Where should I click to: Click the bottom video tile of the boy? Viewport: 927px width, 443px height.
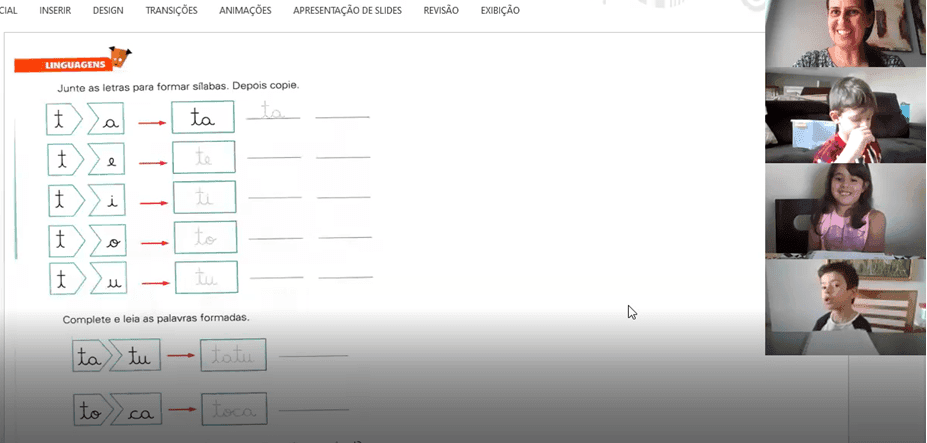844,306
